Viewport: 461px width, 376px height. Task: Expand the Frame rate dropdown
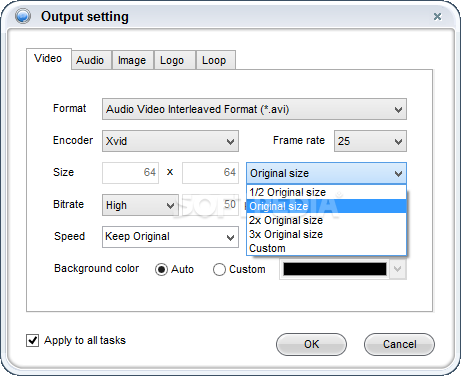pos(370,141)
